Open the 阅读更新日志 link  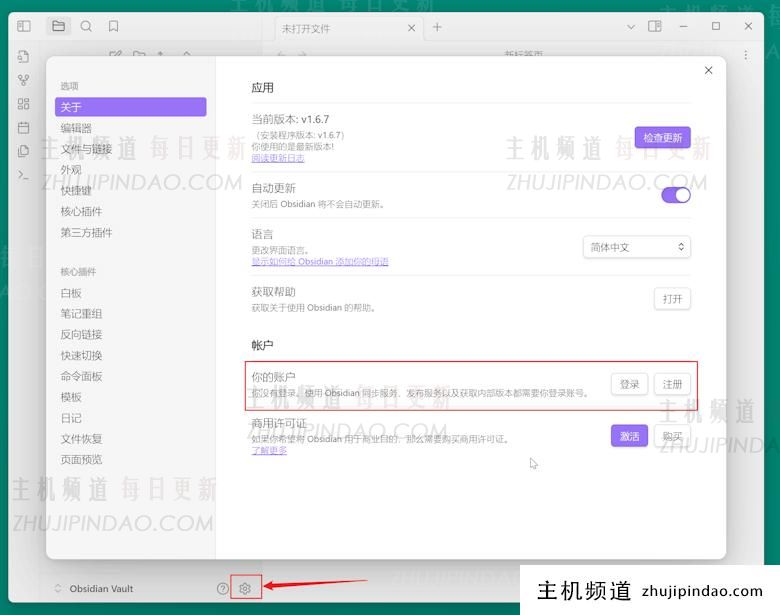coord(278,158)
